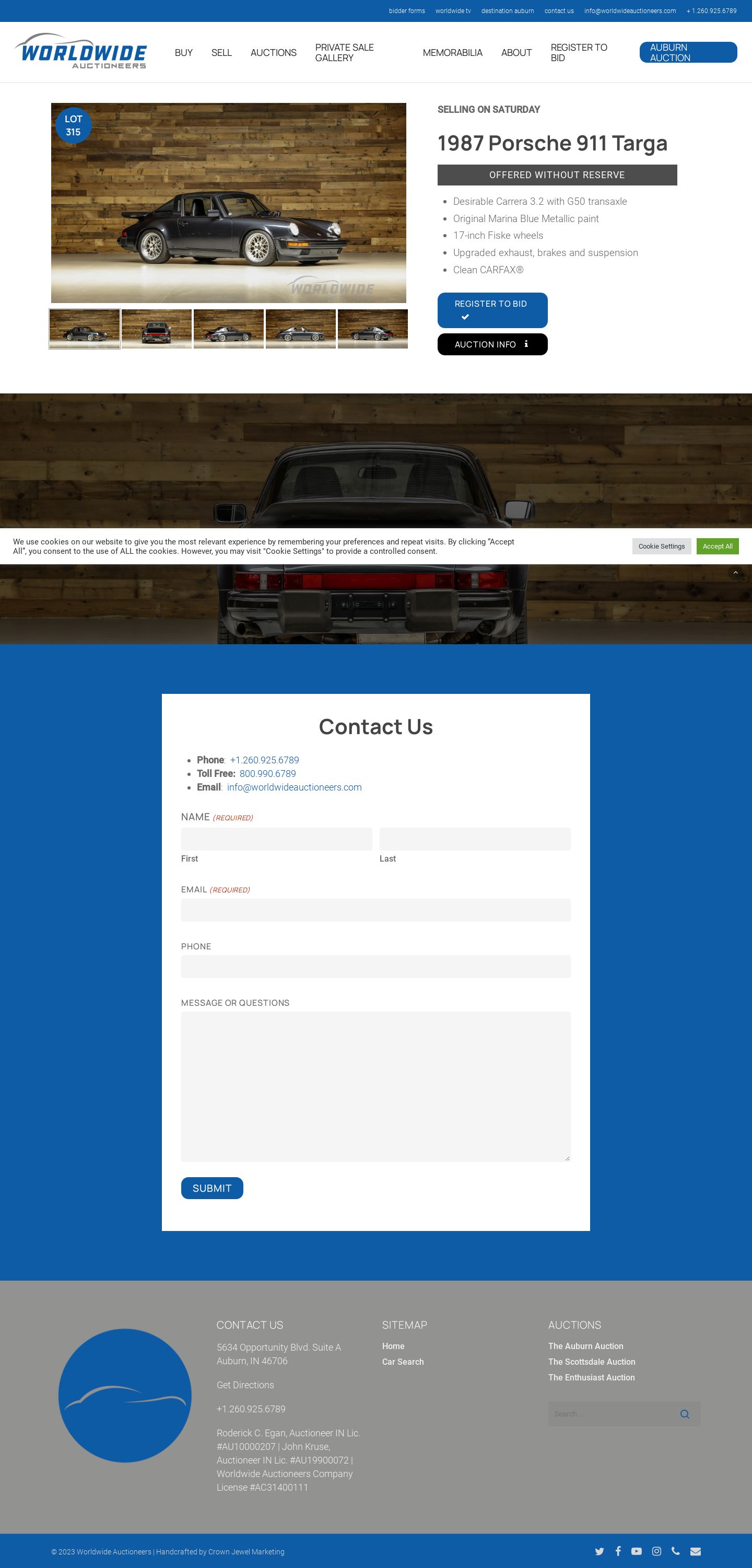Screen dimensions: 752x1568
Task: Open The Enthusiast Auction footer link
Action: [x=591, y=1377]
